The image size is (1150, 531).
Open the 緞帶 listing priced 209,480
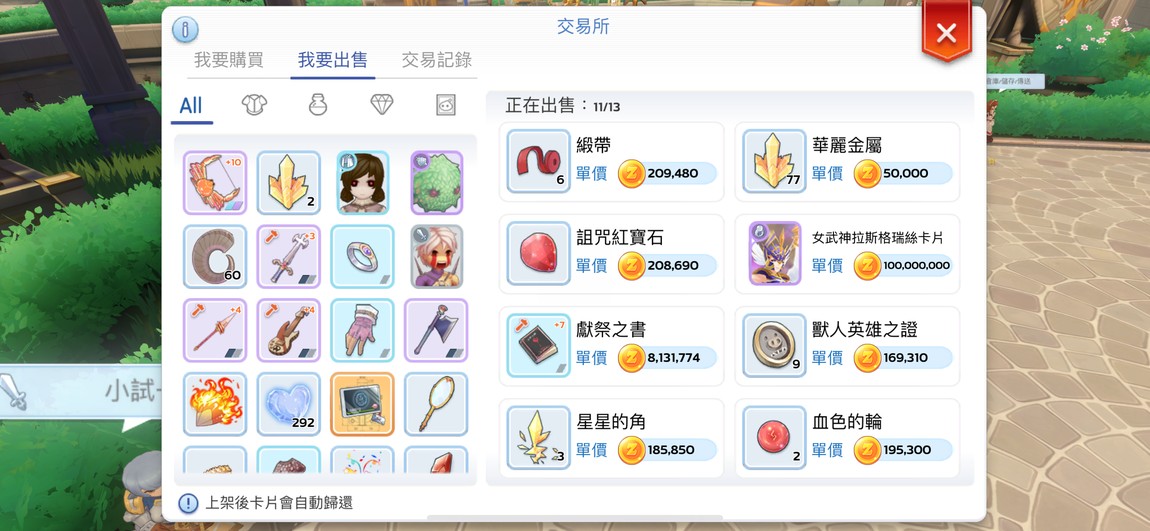coord(612,161)
